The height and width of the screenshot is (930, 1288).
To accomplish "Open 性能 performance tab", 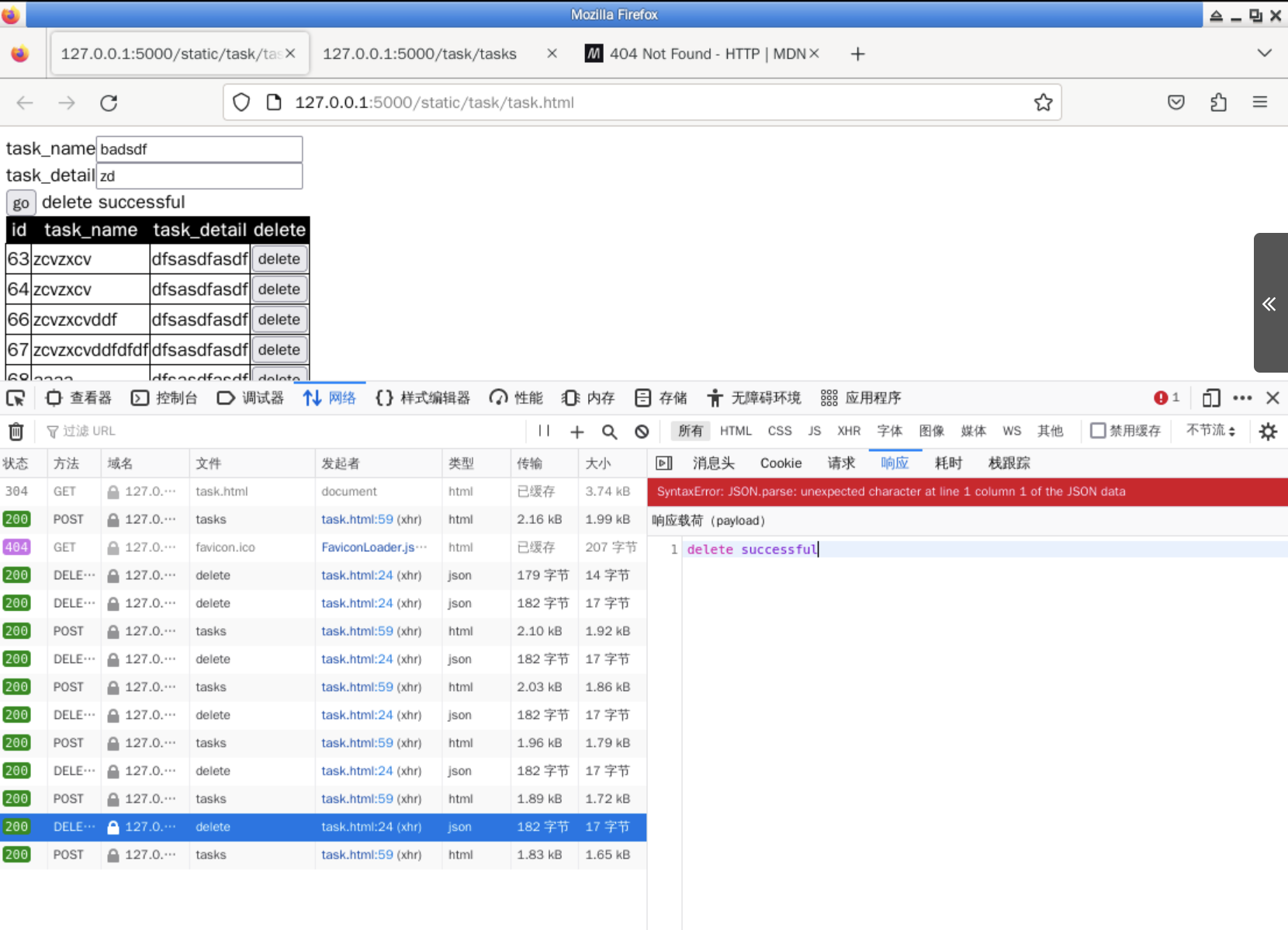I will click(516, 398).
